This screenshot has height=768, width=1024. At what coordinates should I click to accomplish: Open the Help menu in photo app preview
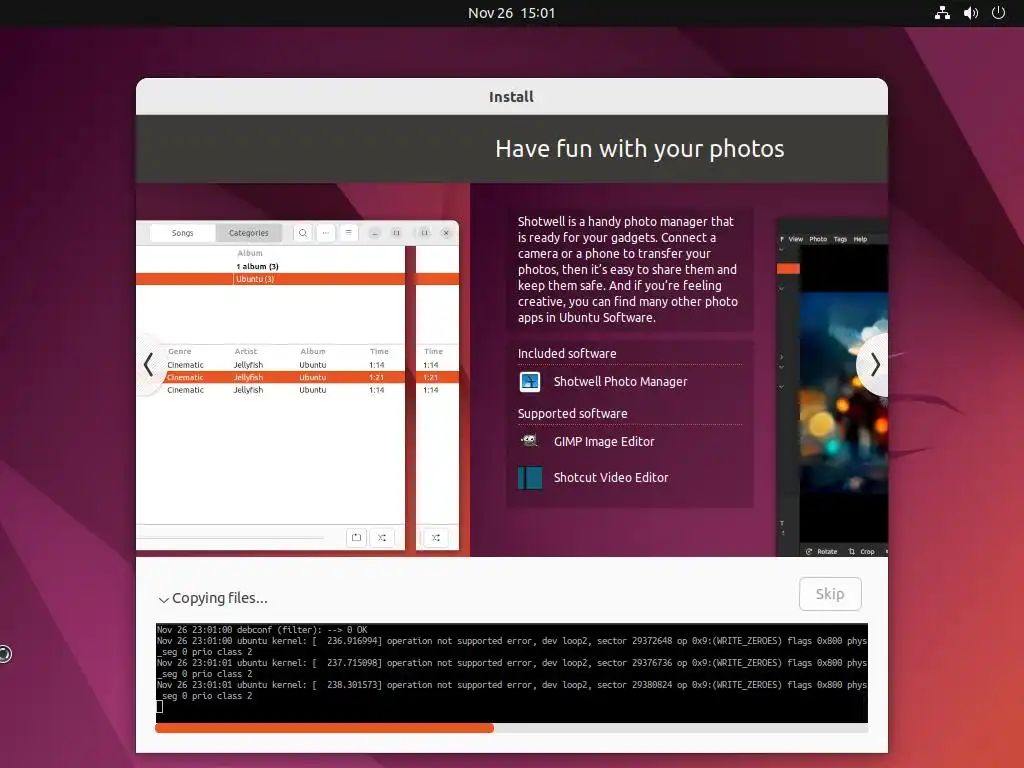(861, 239)
